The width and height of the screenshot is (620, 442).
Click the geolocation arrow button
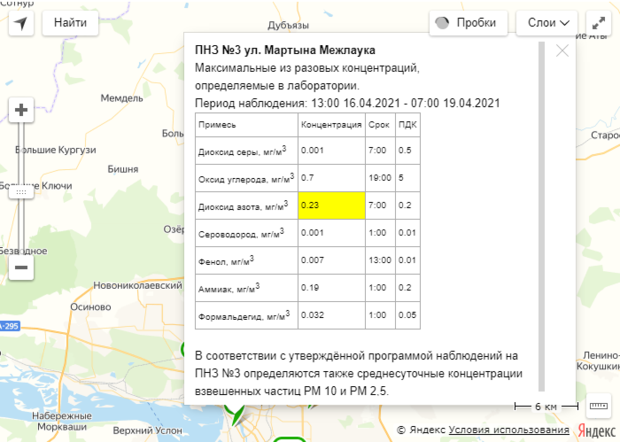tap(21, 22)
